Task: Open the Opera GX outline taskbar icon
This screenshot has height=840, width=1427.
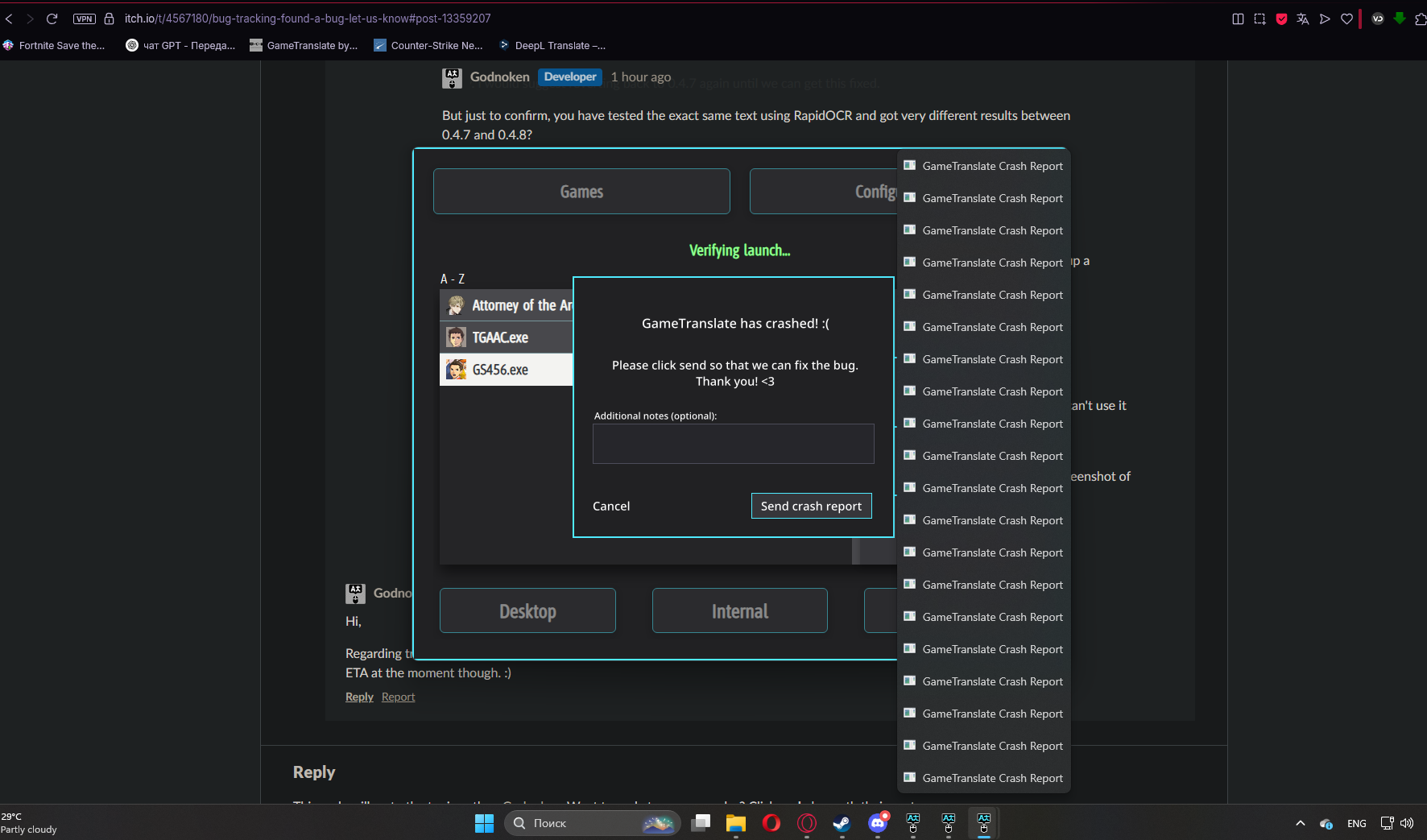Action: (807, 823)
